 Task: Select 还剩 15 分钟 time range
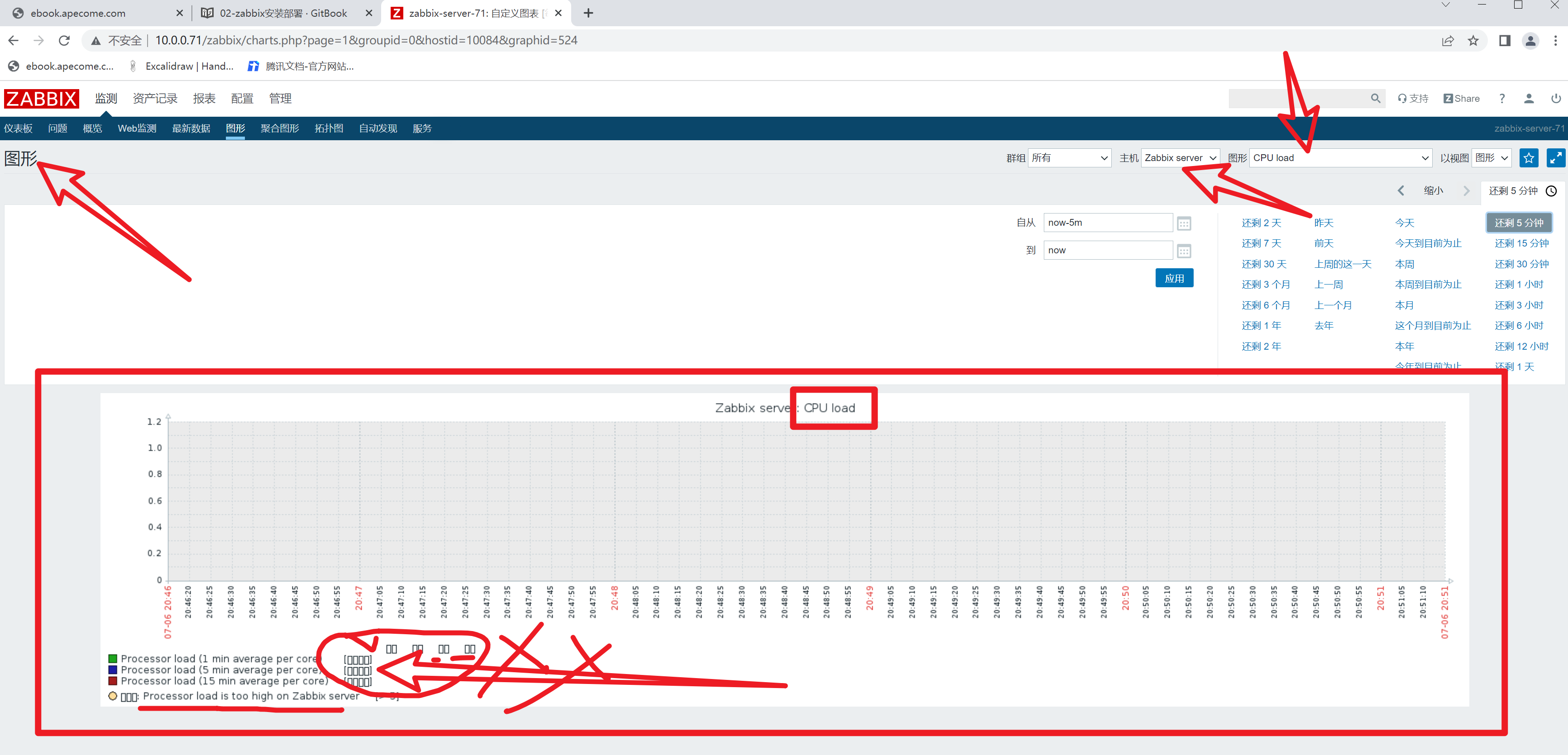[1522, 243]
